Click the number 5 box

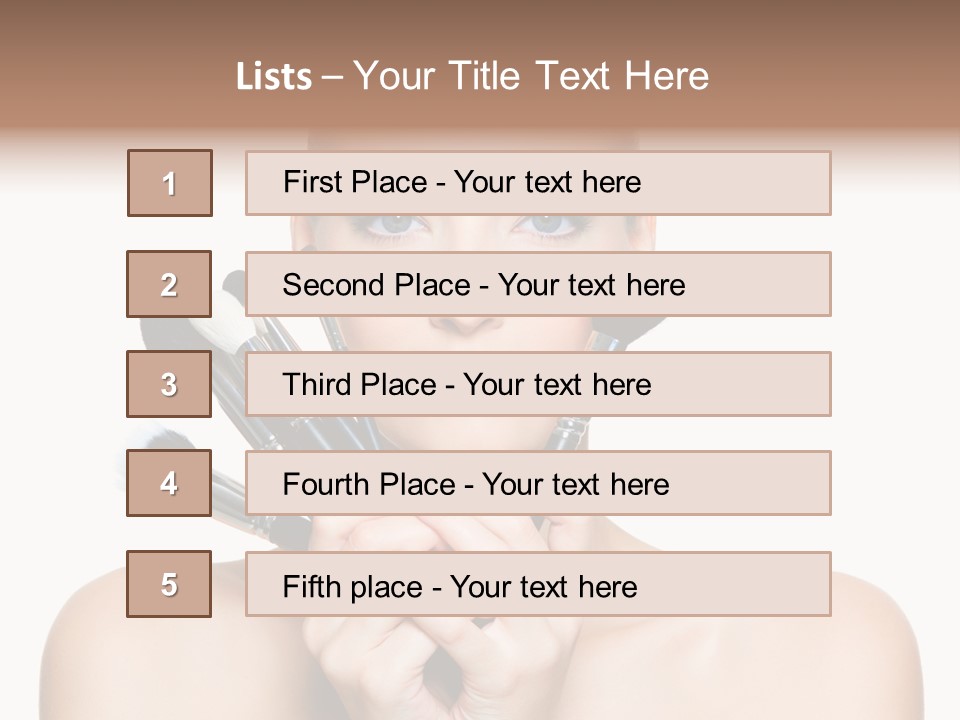169,584
